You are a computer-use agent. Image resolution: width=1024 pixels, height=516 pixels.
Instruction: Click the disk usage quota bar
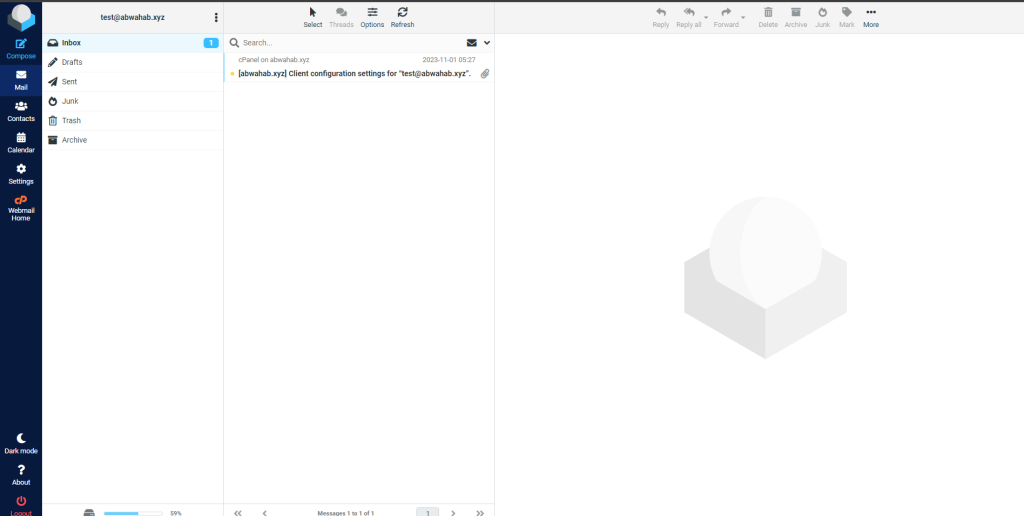(x=132, y=513)
